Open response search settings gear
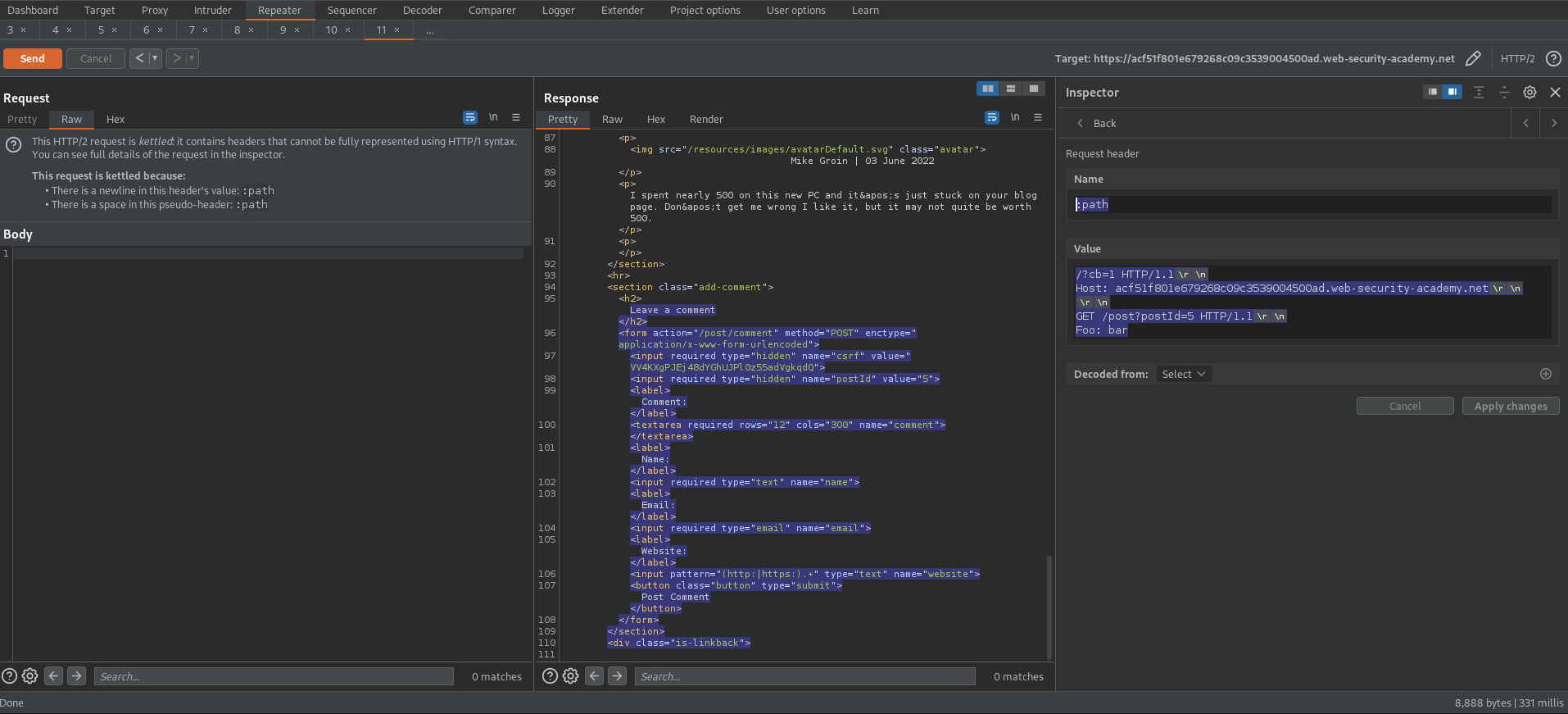 [x=571, y=676]
